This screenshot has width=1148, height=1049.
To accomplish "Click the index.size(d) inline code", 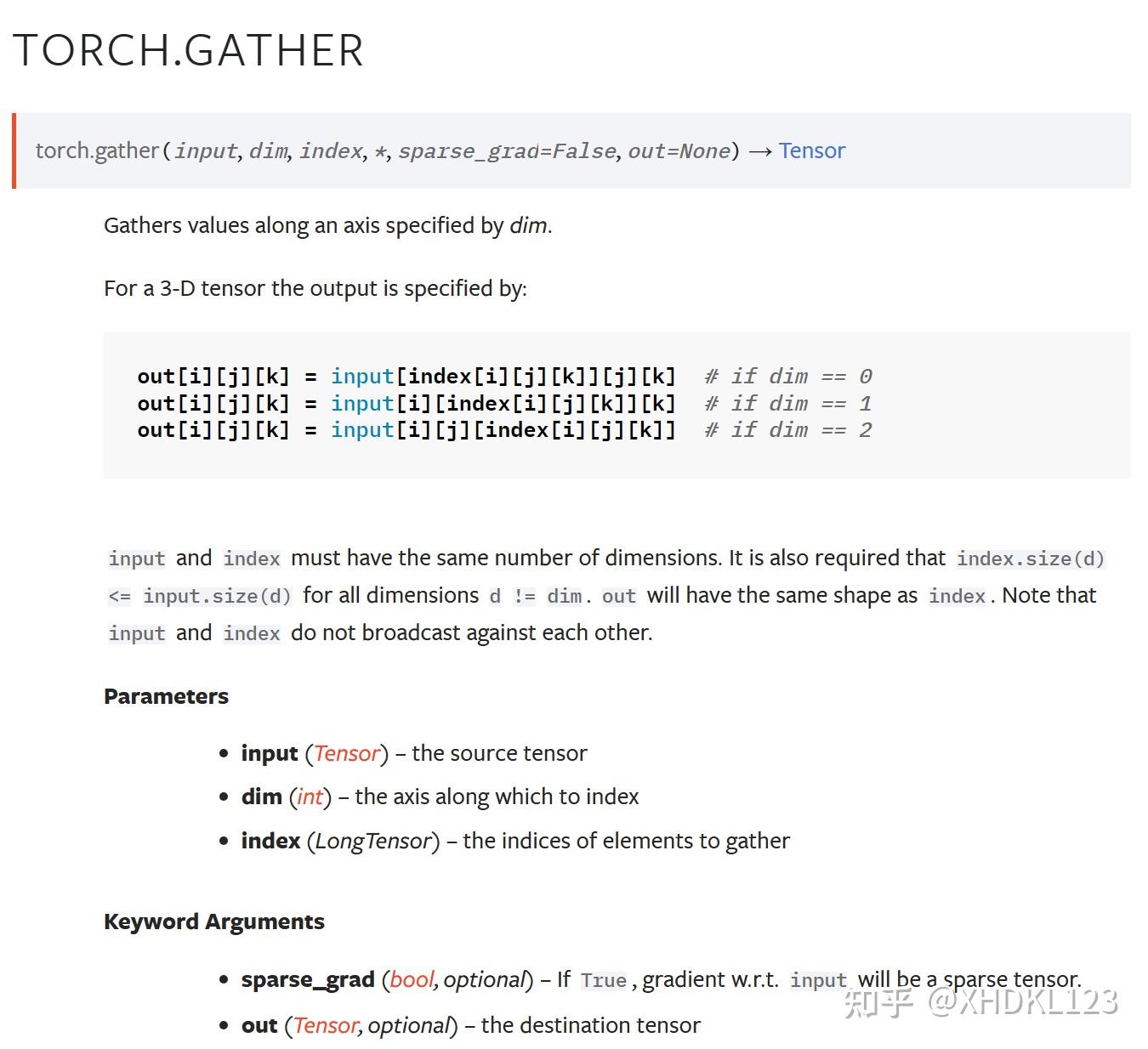I will click(x=1031, y=559).
